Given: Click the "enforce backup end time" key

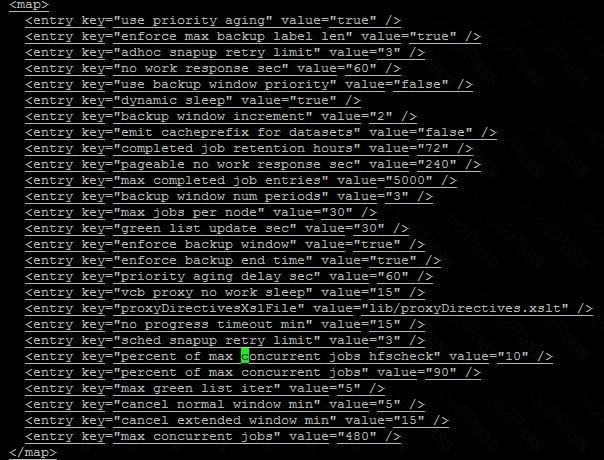Looking at the screenshot, I should click(x=213, y=260).
